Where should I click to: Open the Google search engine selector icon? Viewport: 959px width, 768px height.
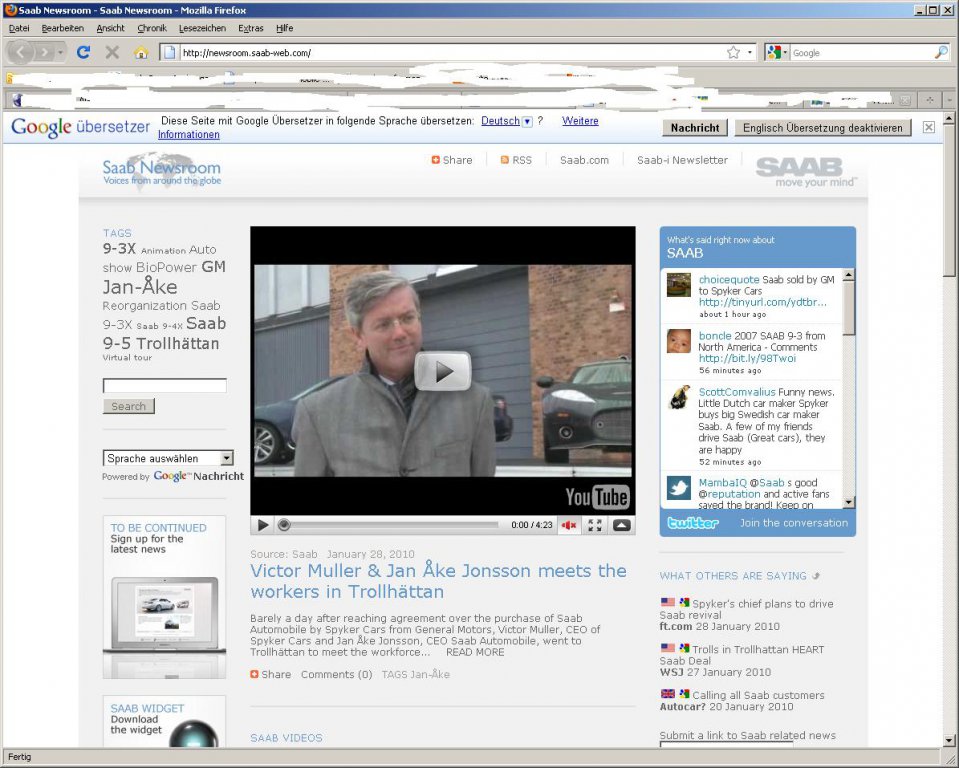(x=777, y=53)
